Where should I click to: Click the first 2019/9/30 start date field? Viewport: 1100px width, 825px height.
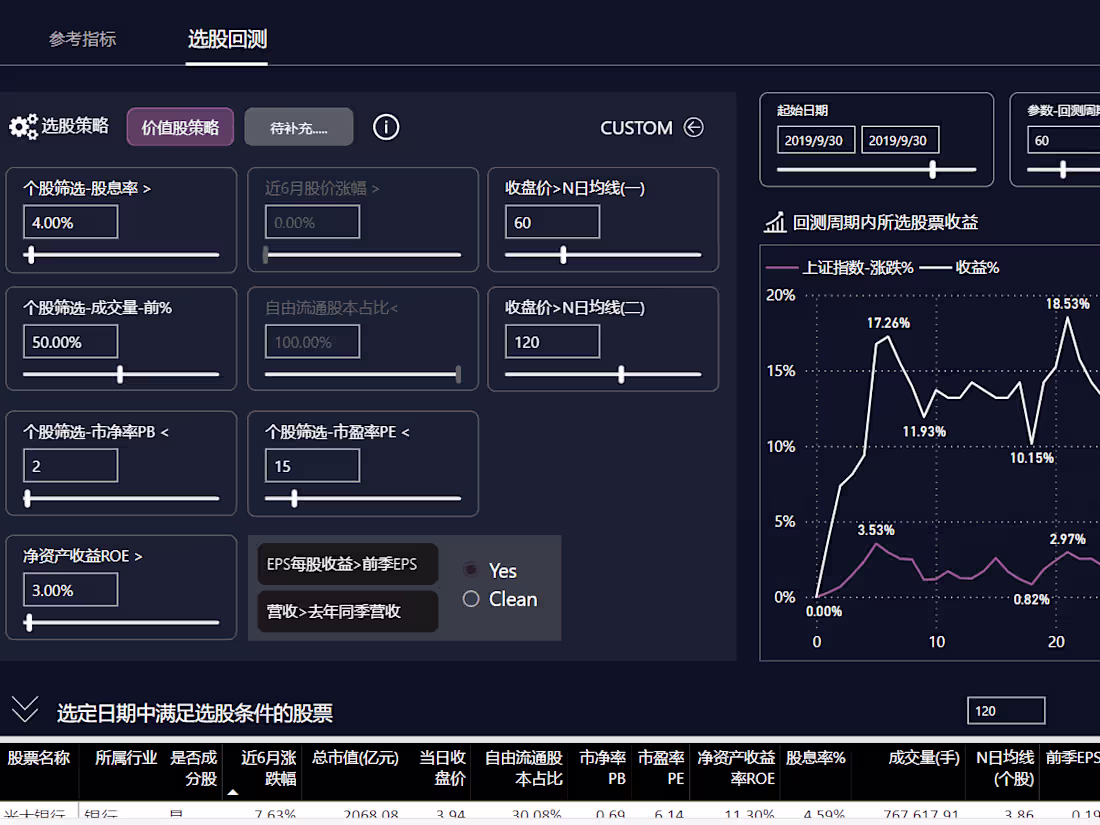coord(816,140)
